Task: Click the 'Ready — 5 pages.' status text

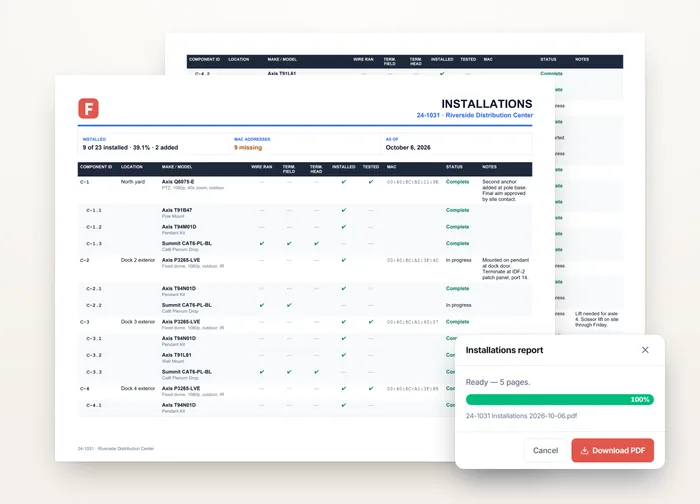Action: 498,382
